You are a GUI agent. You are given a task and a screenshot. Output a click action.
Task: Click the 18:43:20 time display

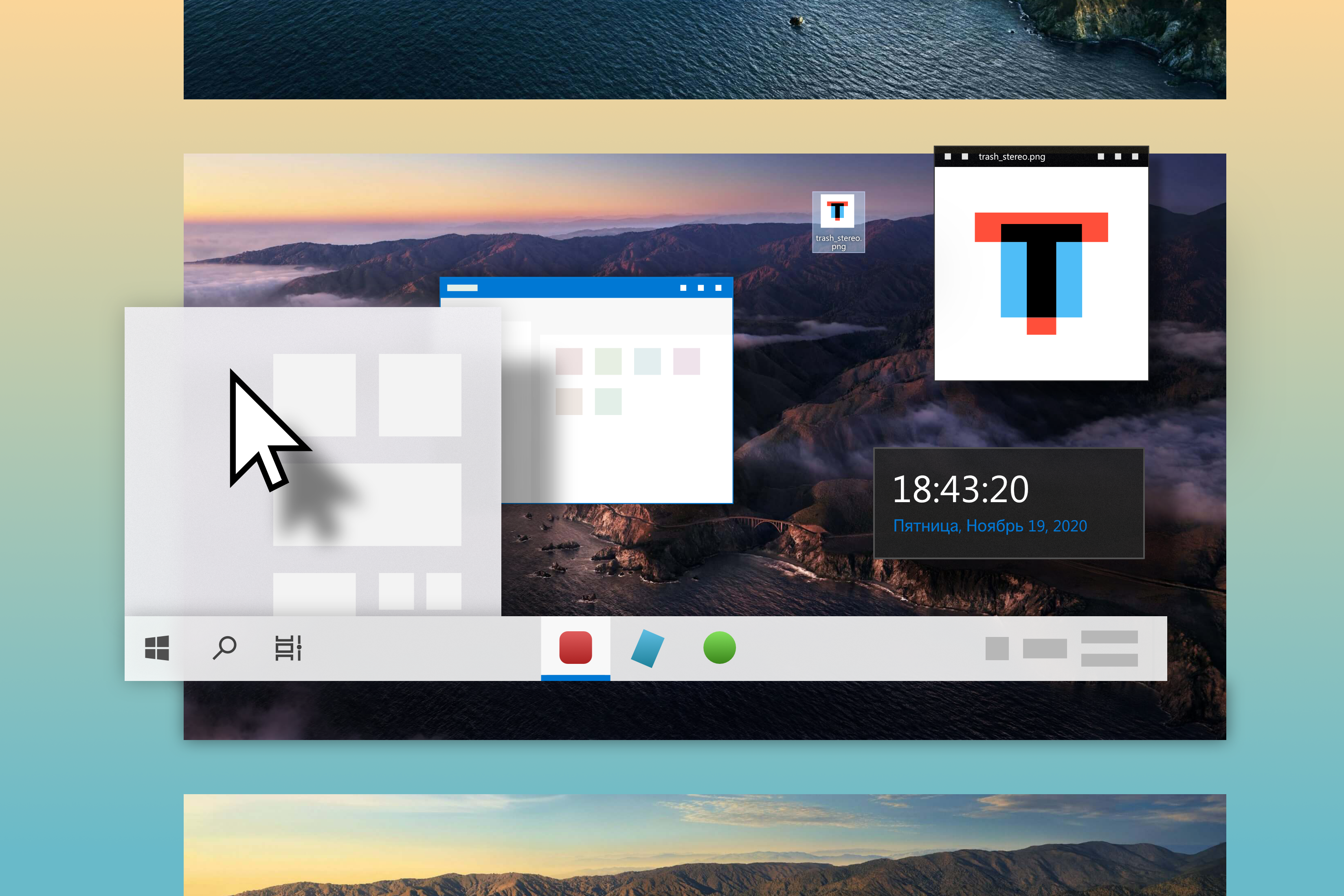coord(961,490)
